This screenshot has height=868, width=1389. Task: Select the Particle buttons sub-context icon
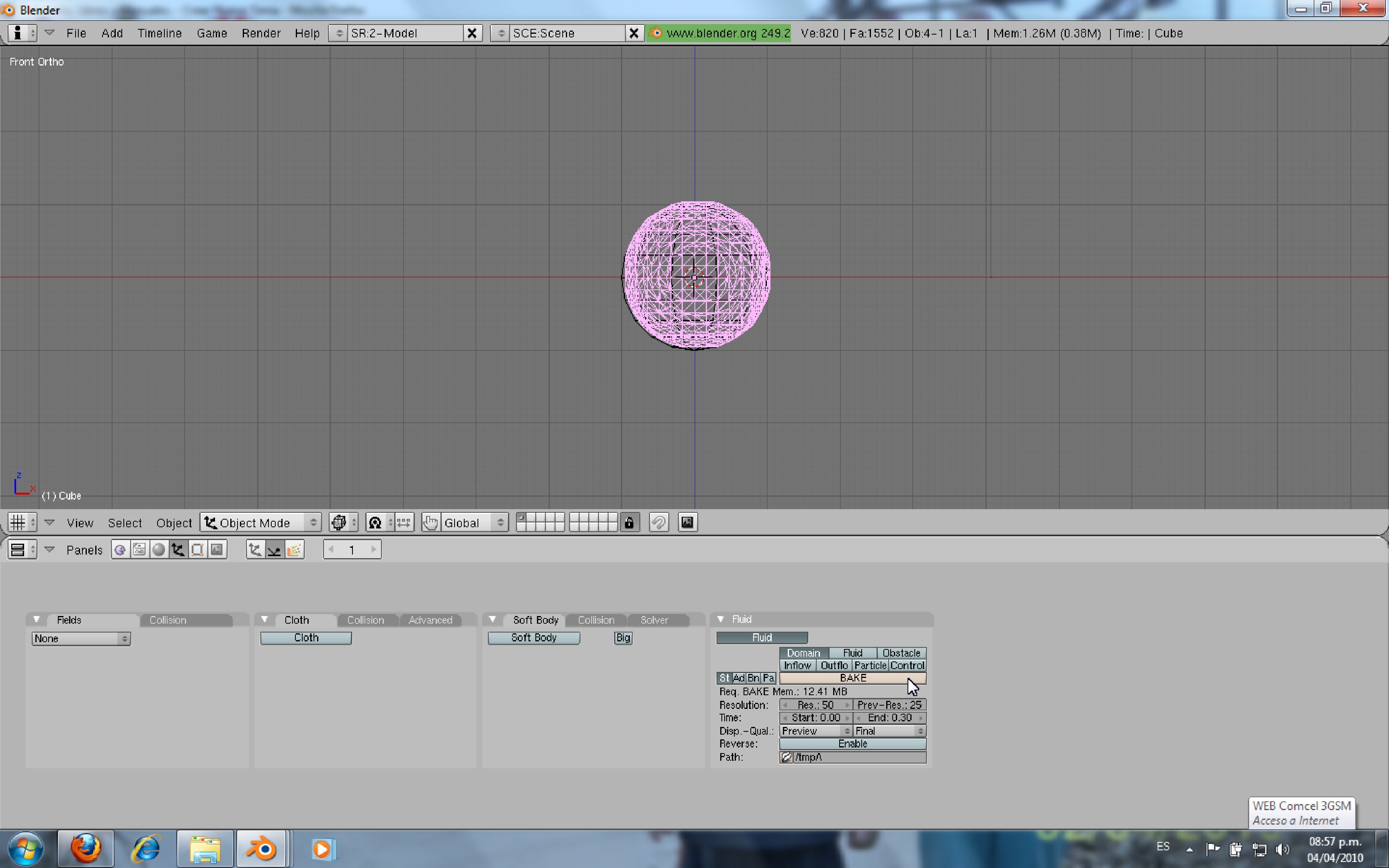point(294,550)
